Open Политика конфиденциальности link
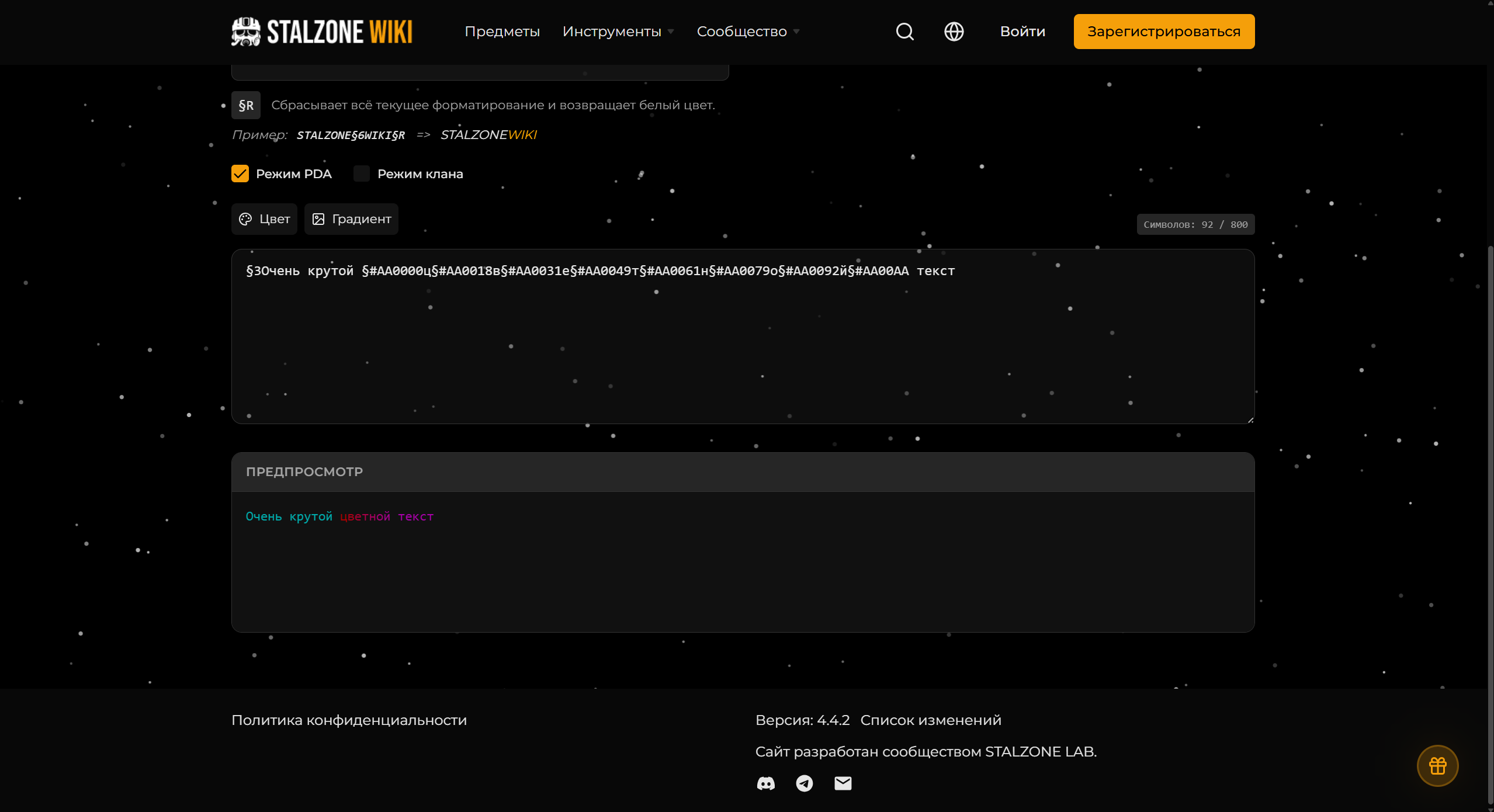The height and width of the screenshot is (812, 1494). click(x=349, y=720)
